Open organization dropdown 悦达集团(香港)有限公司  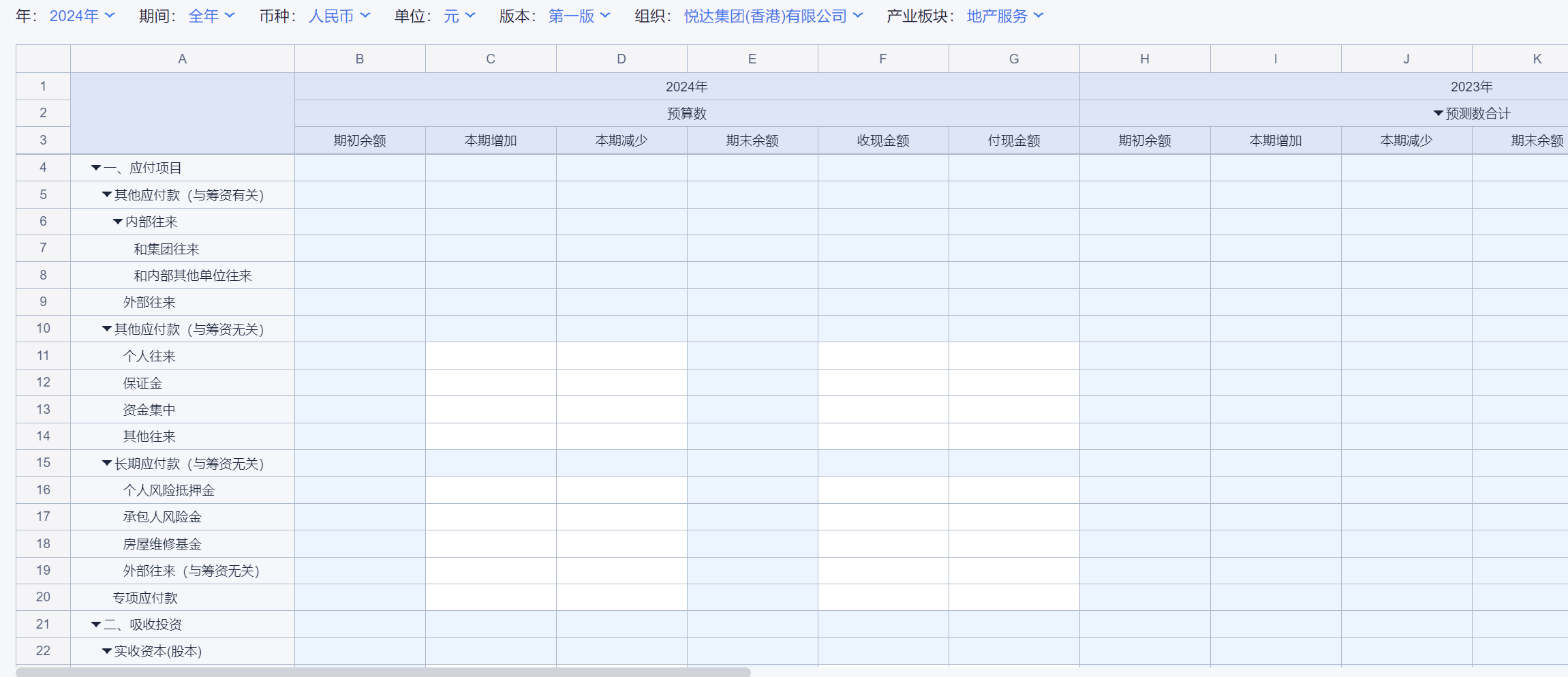pyautogui.click(x=773, y=16)
